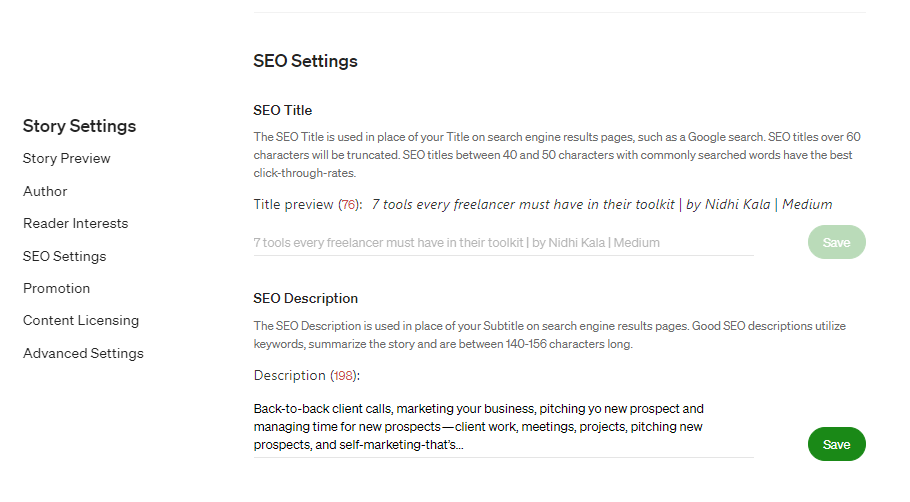Click the SEO Title subheading
Screen dimensions: 910x502
tap(283, 110)
